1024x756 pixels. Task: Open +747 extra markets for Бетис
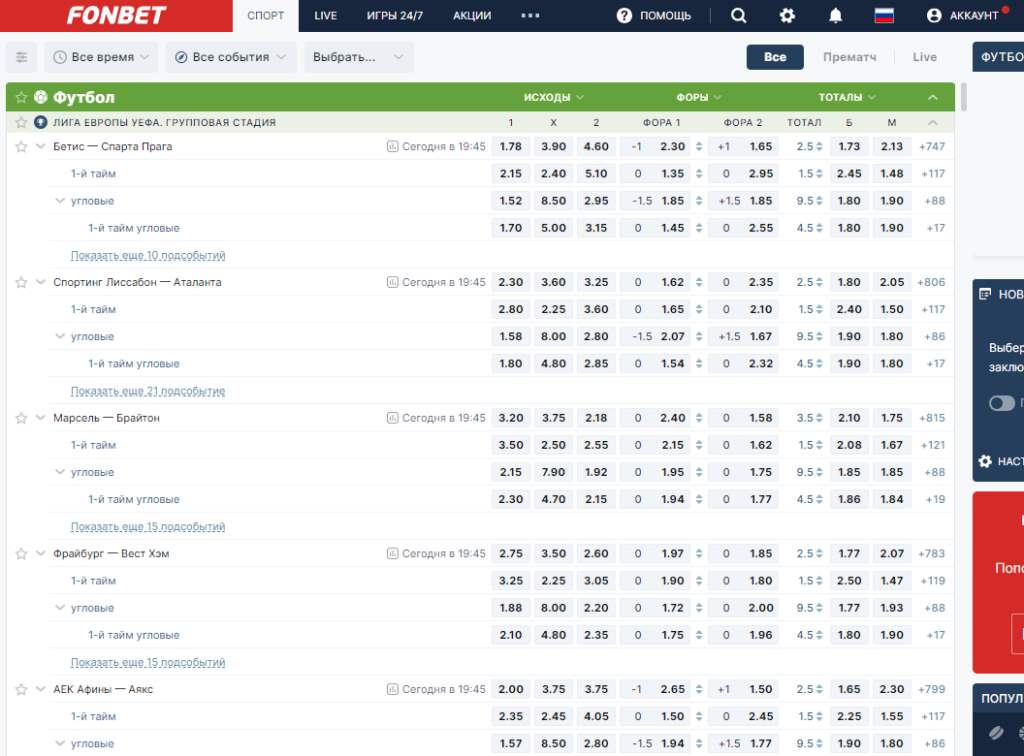click(x=932, y=146)
